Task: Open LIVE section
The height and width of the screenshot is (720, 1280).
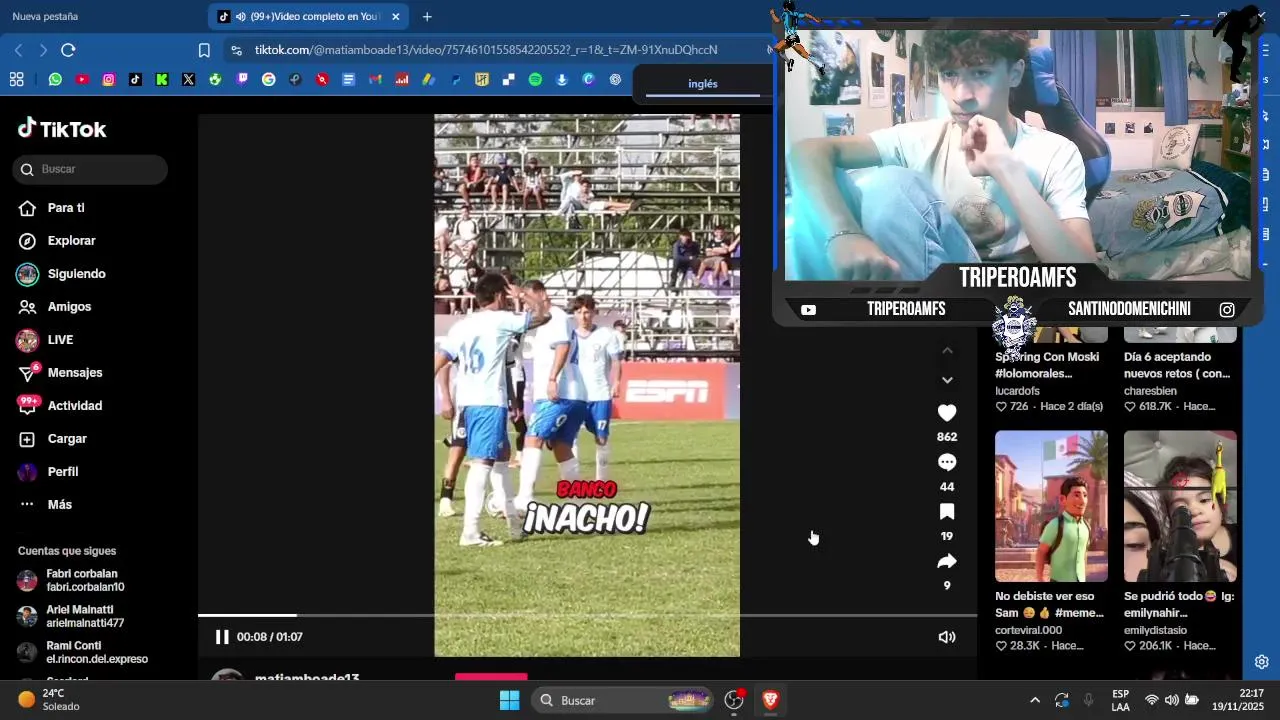Action: [x=60, y=340]
